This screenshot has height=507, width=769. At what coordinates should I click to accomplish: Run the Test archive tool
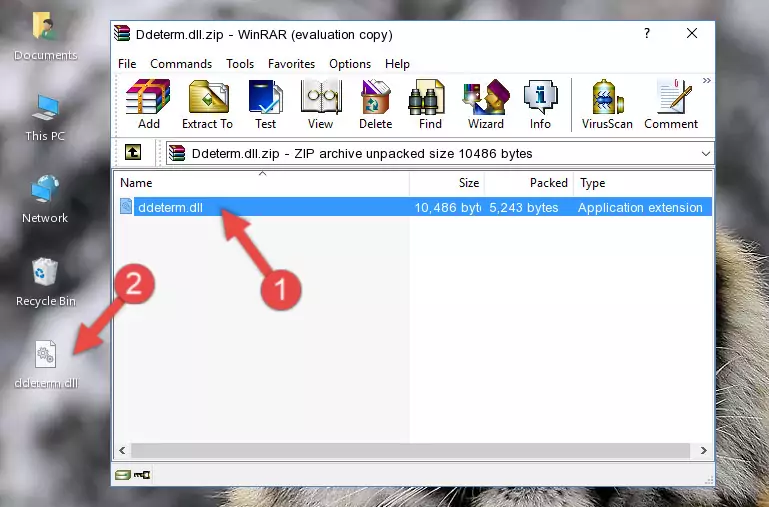click(265, 104)
